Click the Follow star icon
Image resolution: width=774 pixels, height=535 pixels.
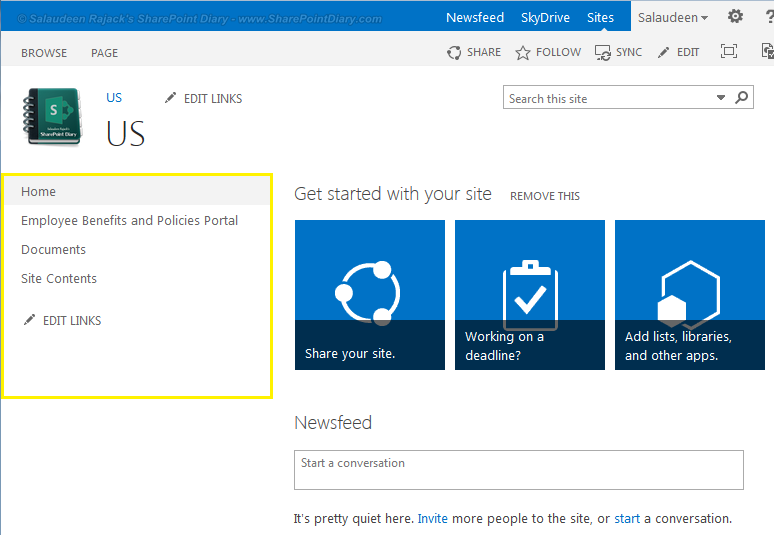coord(523,52)
